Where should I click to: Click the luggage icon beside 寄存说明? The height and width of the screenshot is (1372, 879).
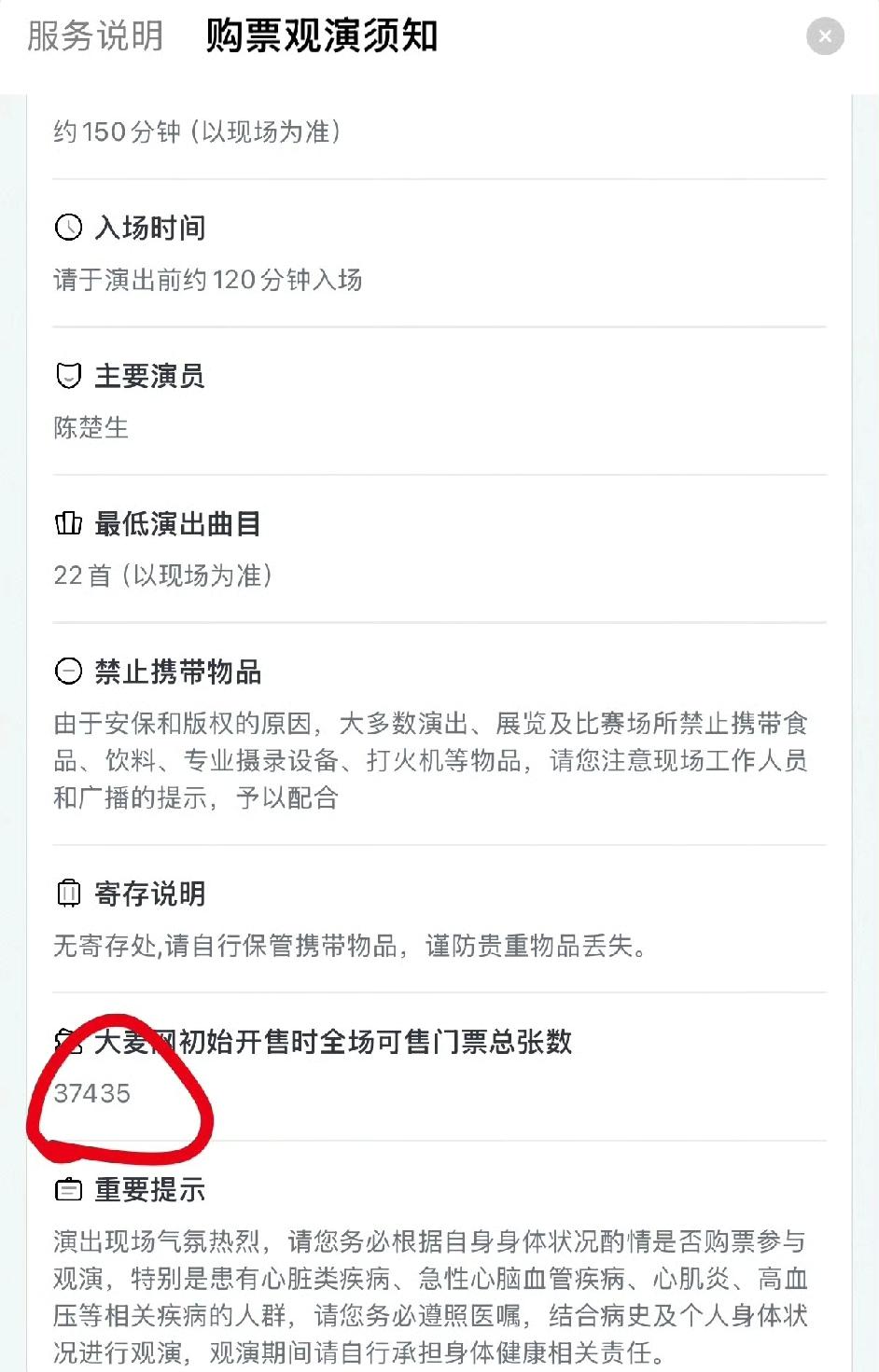69,894
